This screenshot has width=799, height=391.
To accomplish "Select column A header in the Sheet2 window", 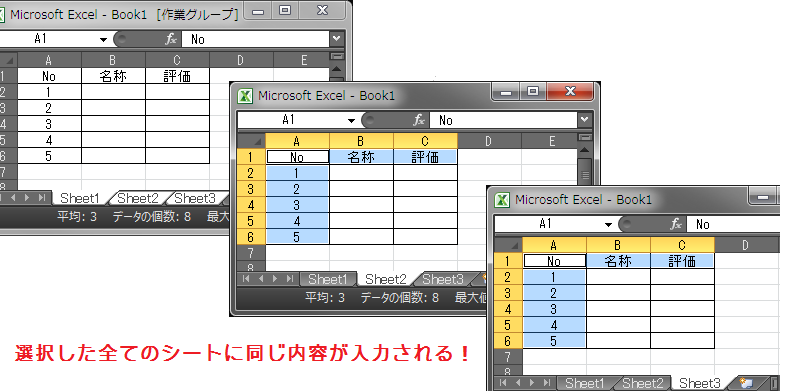I will click(298, 141).
